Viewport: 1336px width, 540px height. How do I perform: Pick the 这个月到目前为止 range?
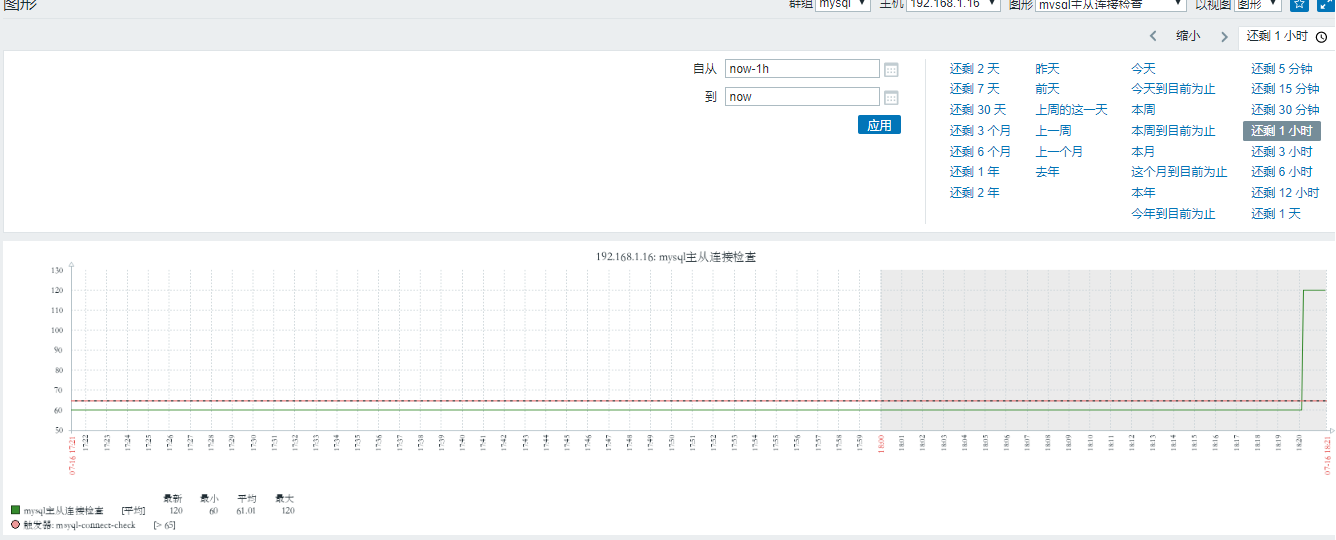pyautogui.click(x=1179, y=172)
